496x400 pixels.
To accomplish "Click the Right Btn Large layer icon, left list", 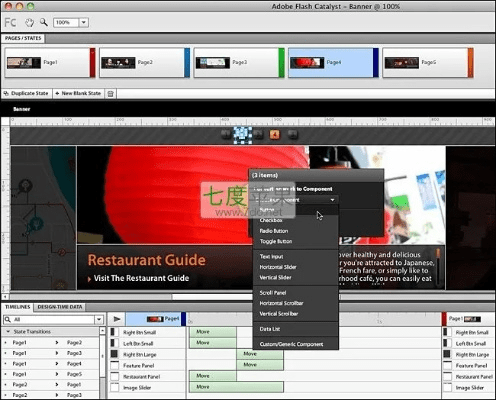I will tap(114, 354).
